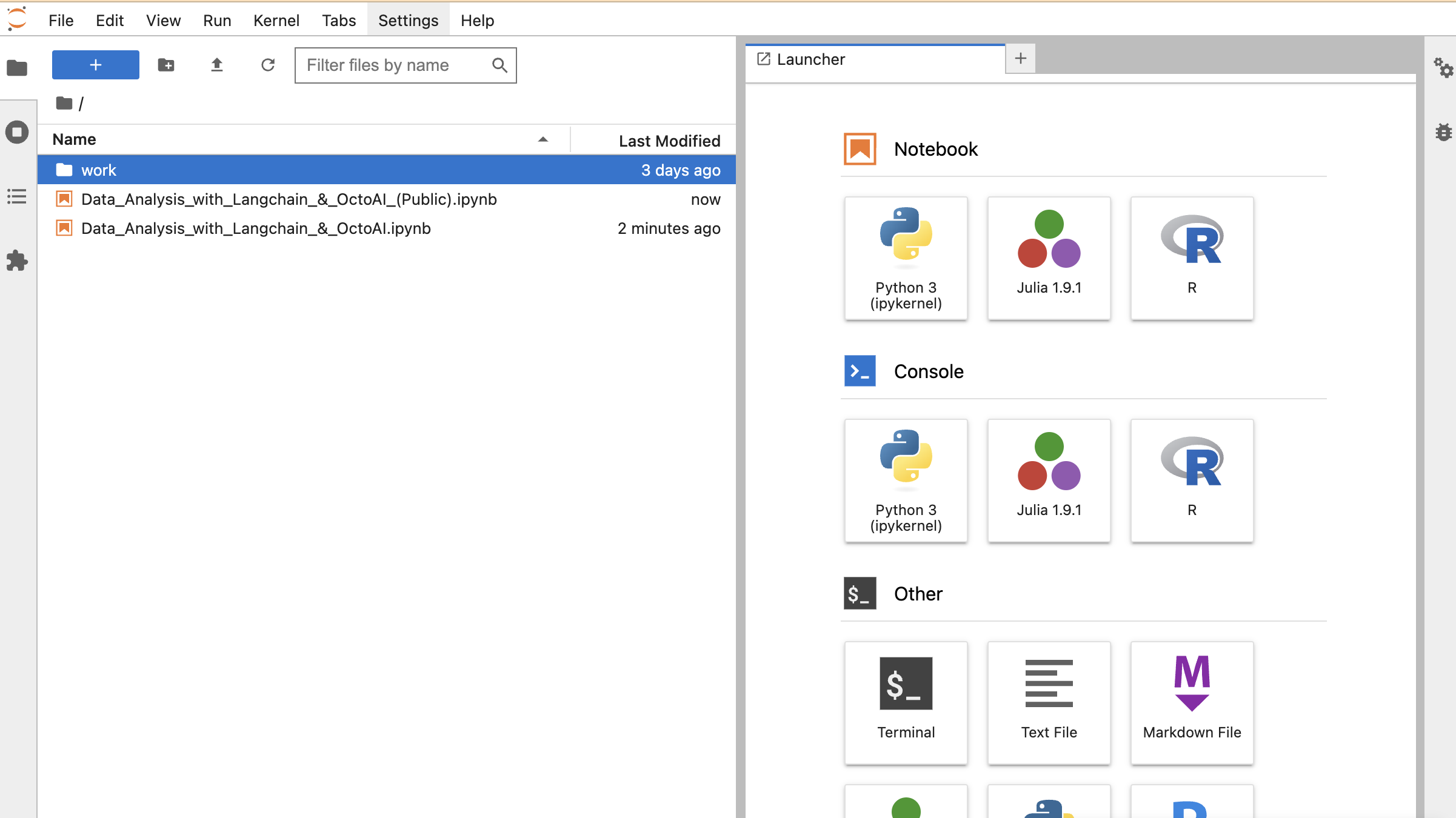The width and height of the screenshot is (1456, 818).
Task: Launch a Python 3 notebook
Action: click(x=906, y=258)
